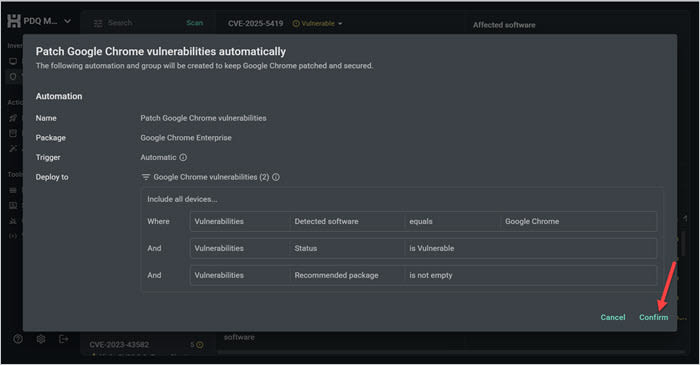This screenshot has width=700, height=365.
Task: Click the Google Chrome filter value cell
Action: click(579, 221)
